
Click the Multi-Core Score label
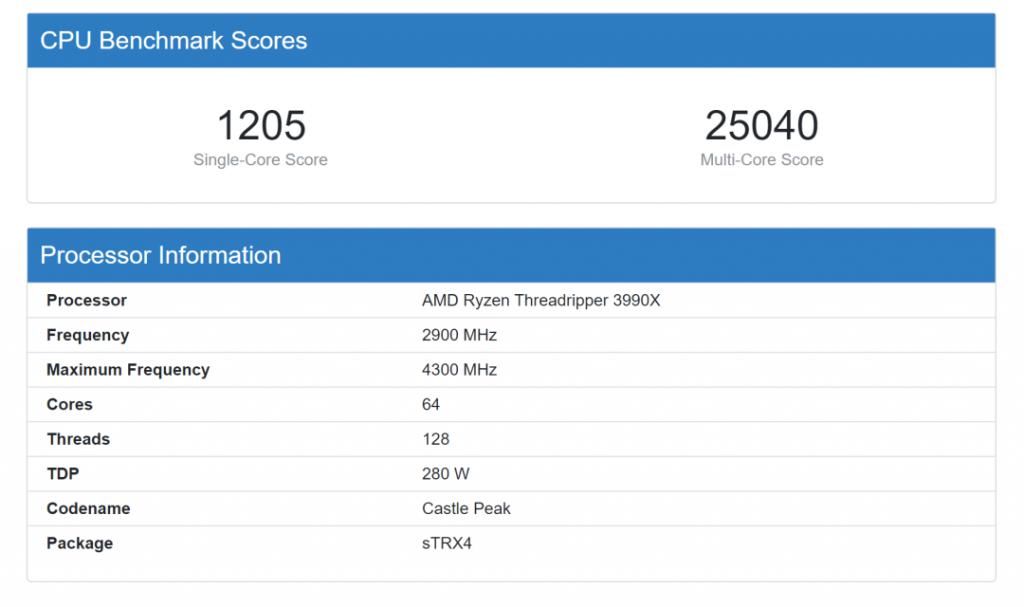pyautogui.click(x=761, y=160)
